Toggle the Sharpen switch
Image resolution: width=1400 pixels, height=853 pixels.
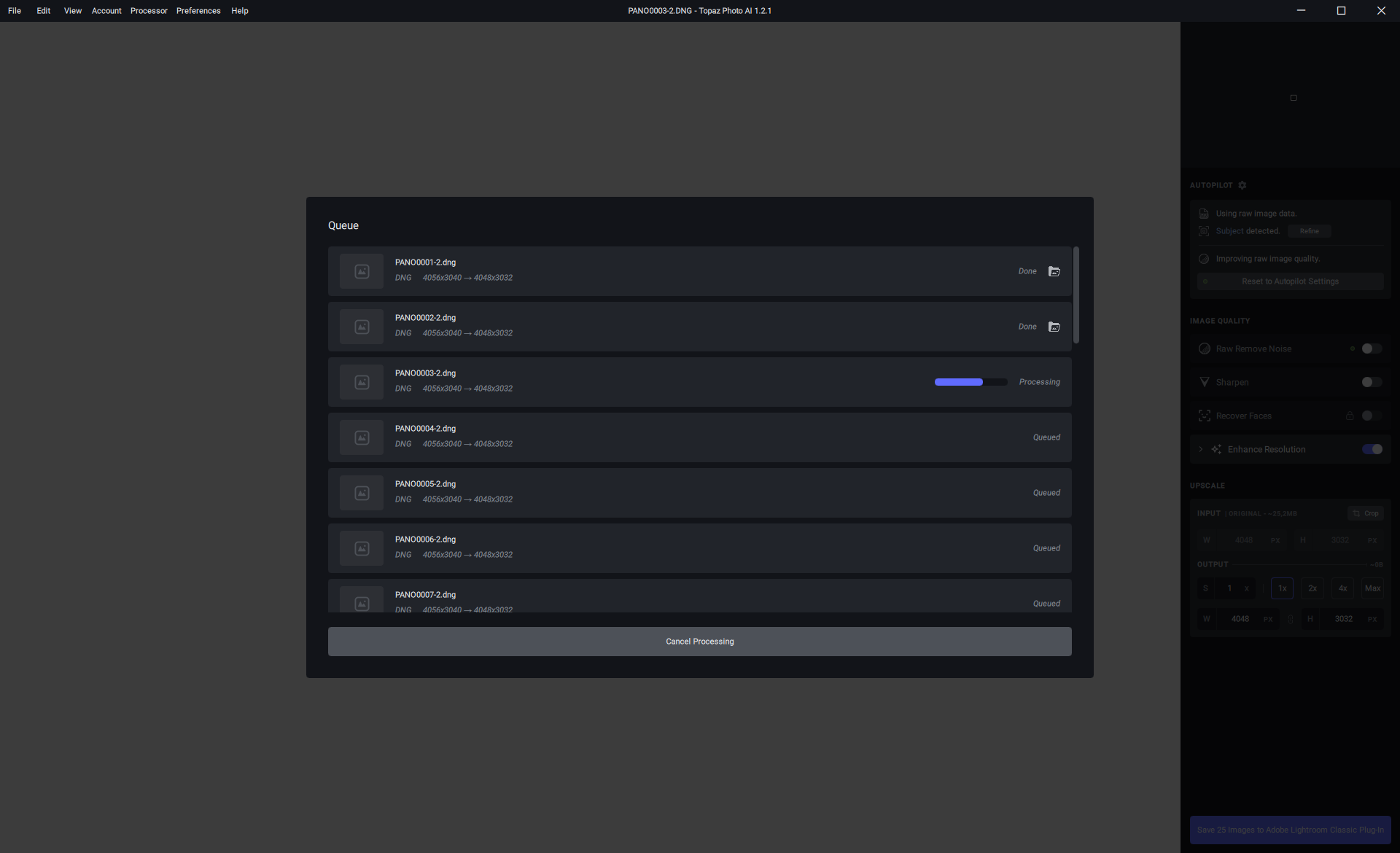[1372, 382]
